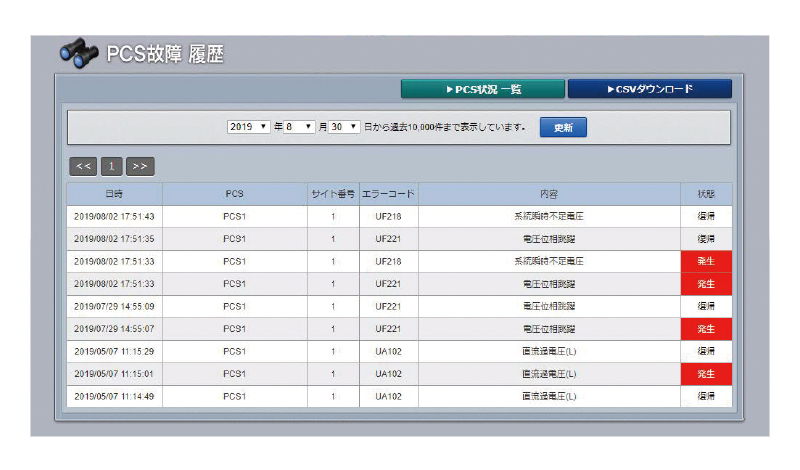Click PCS1 in the 14:55:09 row

235,306
